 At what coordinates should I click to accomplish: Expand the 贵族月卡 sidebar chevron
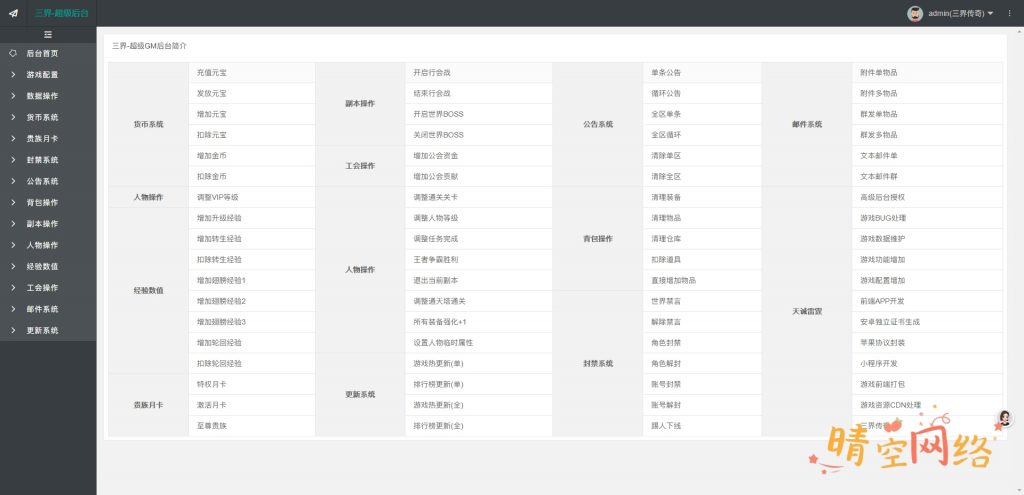tap(13, 139)
